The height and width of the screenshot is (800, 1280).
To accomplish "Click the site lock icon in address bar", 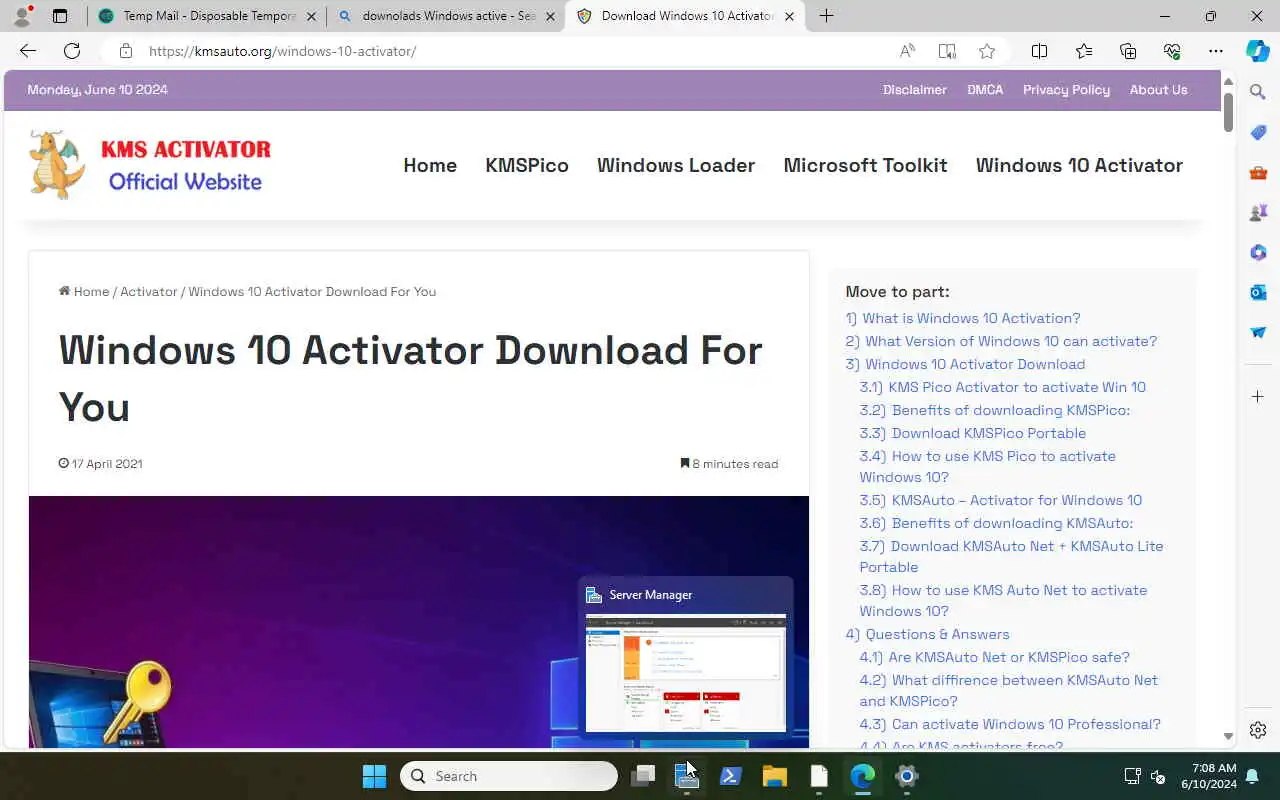I will click(x=125, y=51).
